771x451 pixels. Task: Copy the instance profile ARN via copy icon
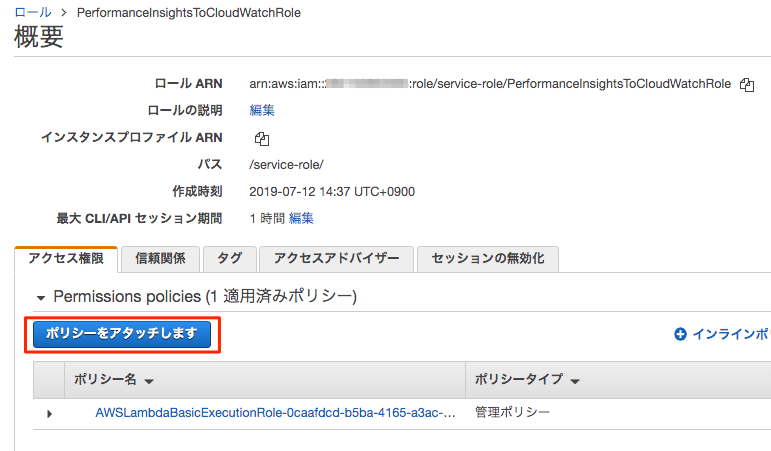click(262, 139)
